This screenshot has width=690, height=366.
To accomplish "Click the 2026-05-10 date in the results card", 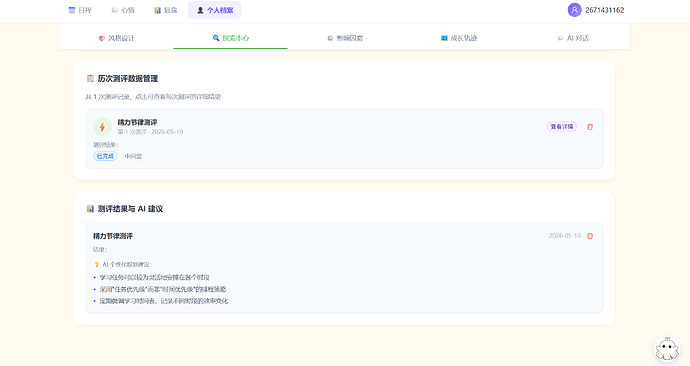I will 565,236.
